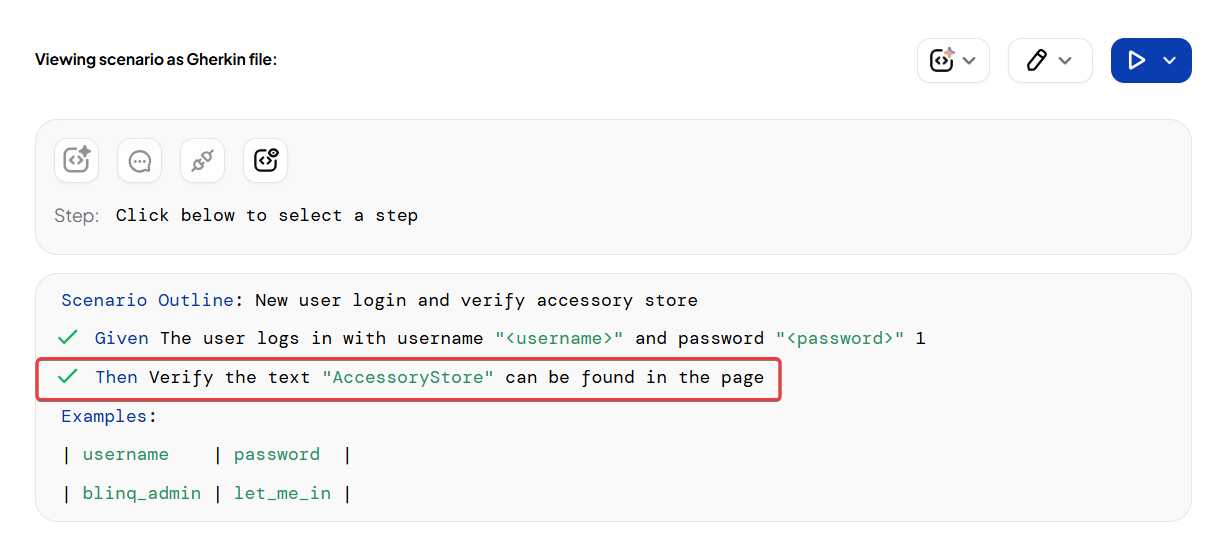Click green checkmark on the Given step
The width and height of the screenshot is (1223, 554).
point(68,338)
